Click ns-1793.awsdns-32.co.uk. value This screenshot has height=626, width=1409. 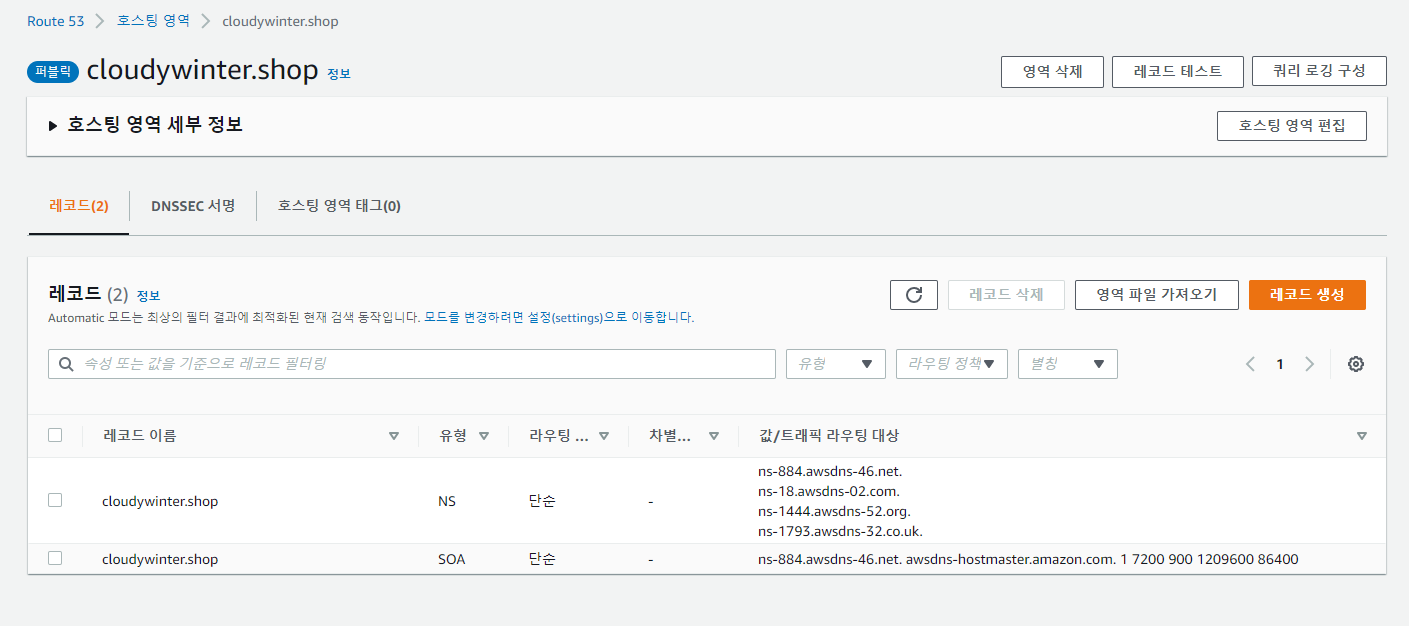(840, 531)
